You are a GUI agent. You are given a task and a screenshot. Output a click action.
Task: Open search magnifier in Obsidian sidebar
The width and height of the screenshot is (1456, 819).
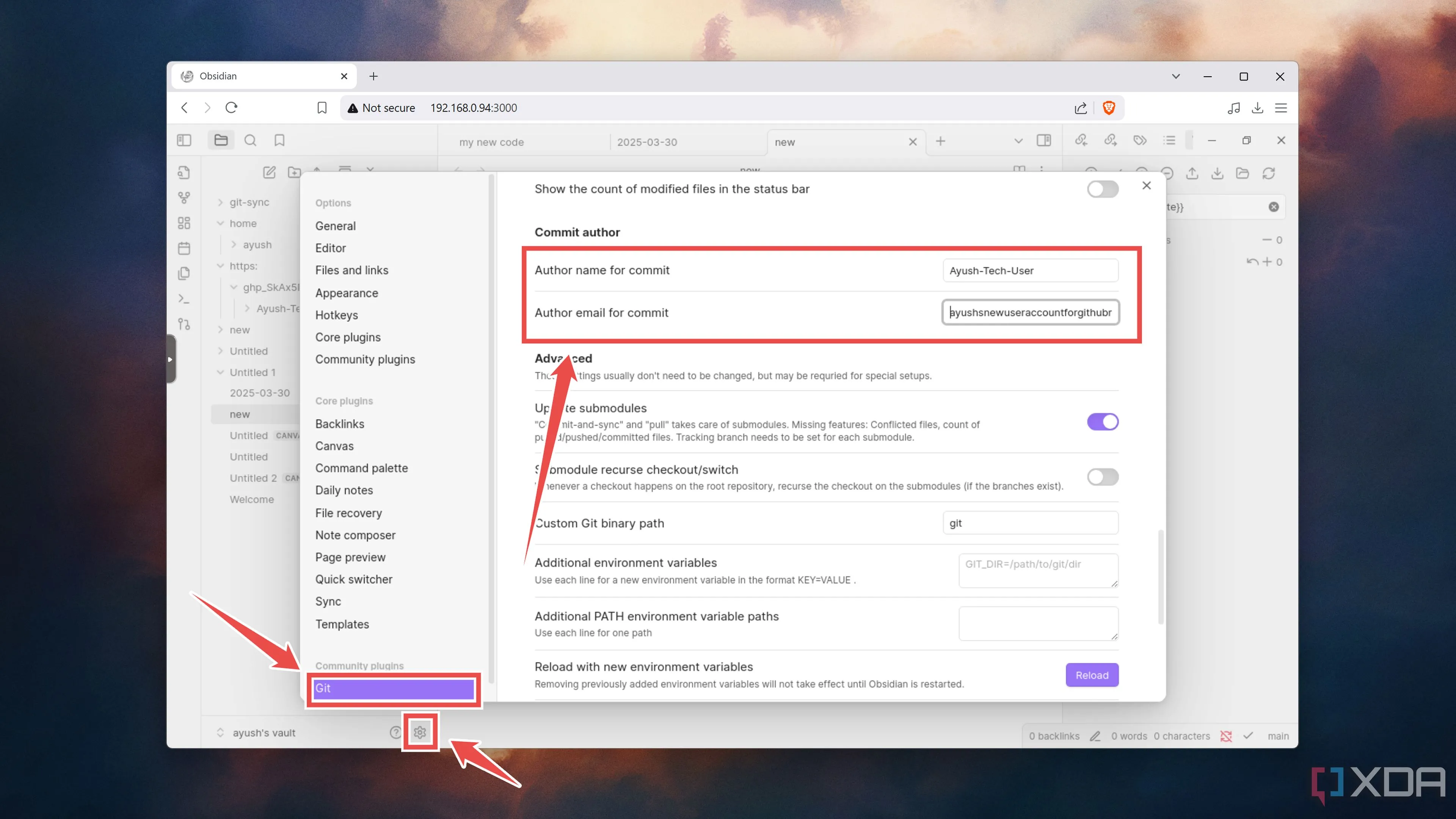(x=250, y=140)
